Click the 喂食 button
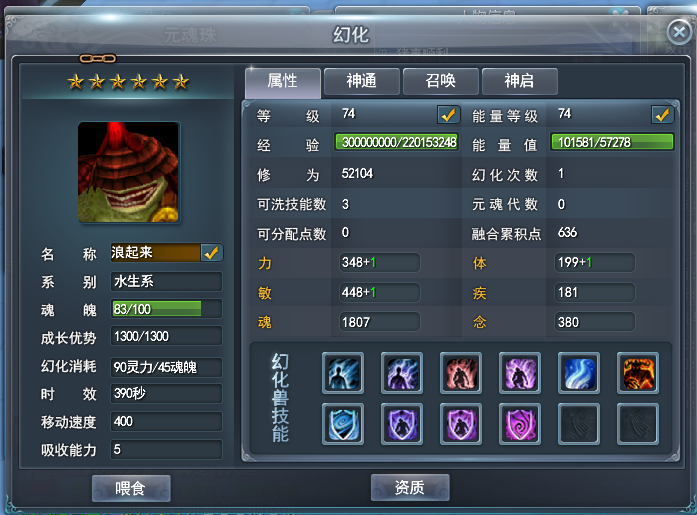Viewport: 697px width, 515px height. coord(131,488)
